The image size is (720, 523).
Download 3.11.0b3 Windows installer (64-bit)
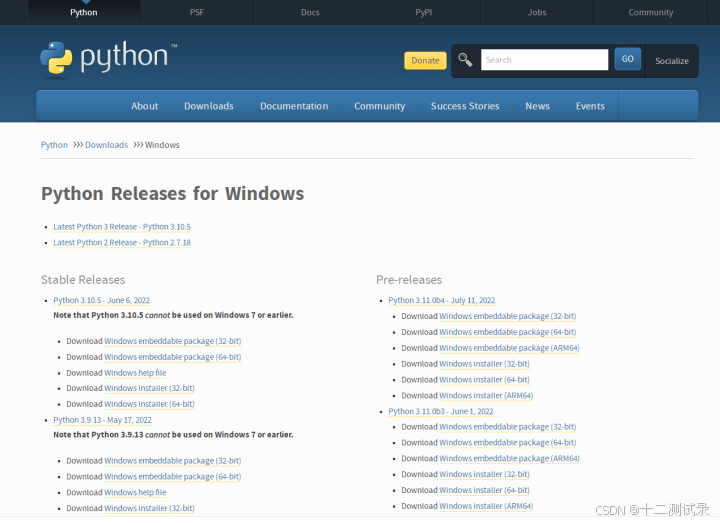[x=484, y=490]
